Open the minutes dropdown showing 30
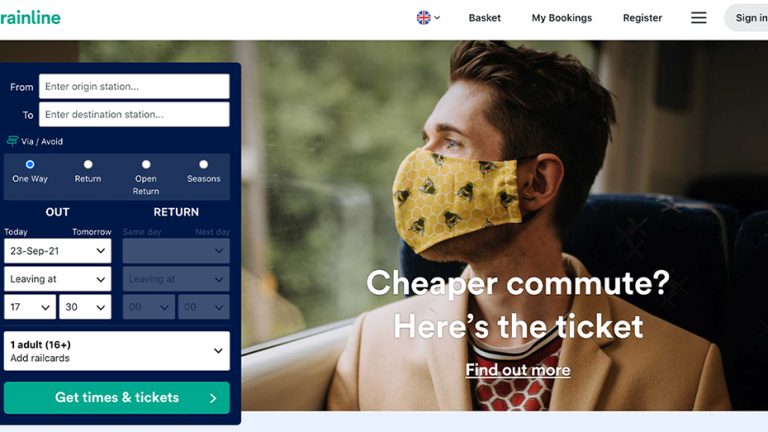 click(x=85, y=307)
